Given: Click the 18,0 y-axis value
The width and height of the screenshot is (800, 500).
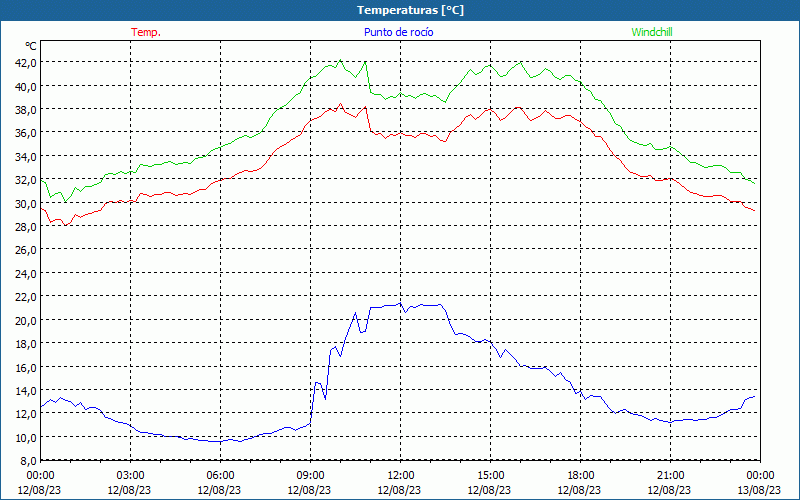Looking at the screenshot, I should [x=27, y=344].
